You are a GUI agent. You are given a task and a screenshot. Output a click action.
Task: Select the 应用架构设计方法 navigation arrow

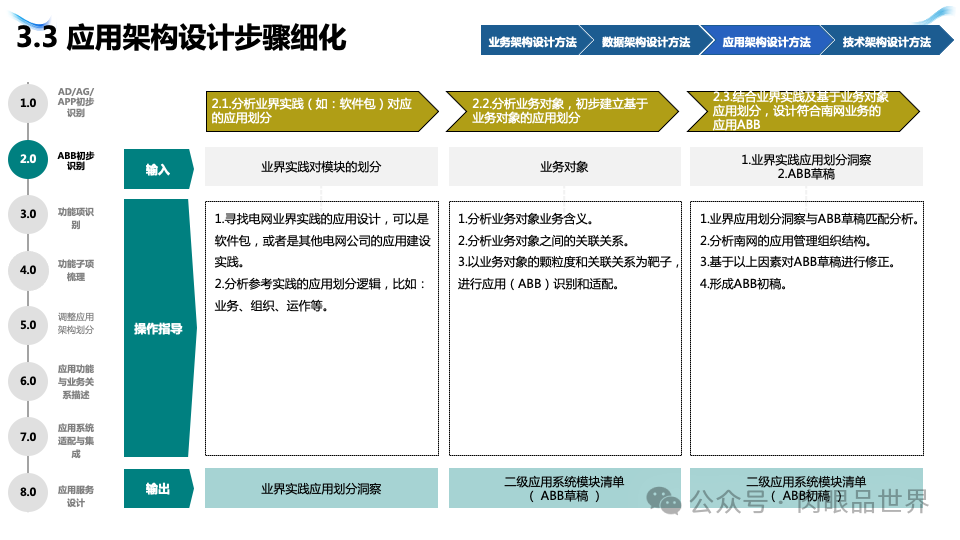[x=767, y=40]
